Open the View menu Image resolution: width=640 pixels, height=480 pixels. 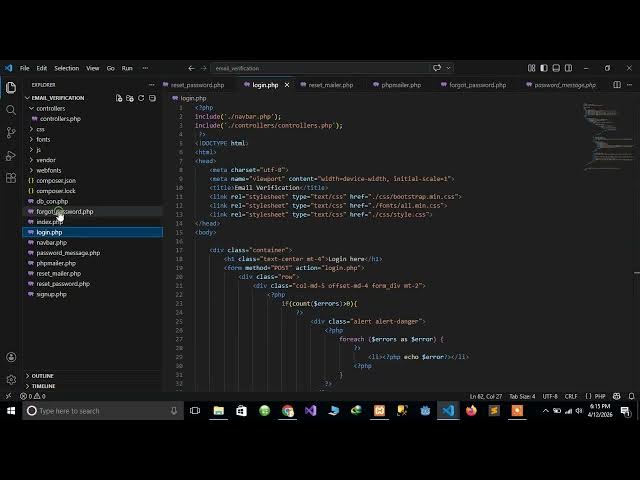tap(93, 68)
